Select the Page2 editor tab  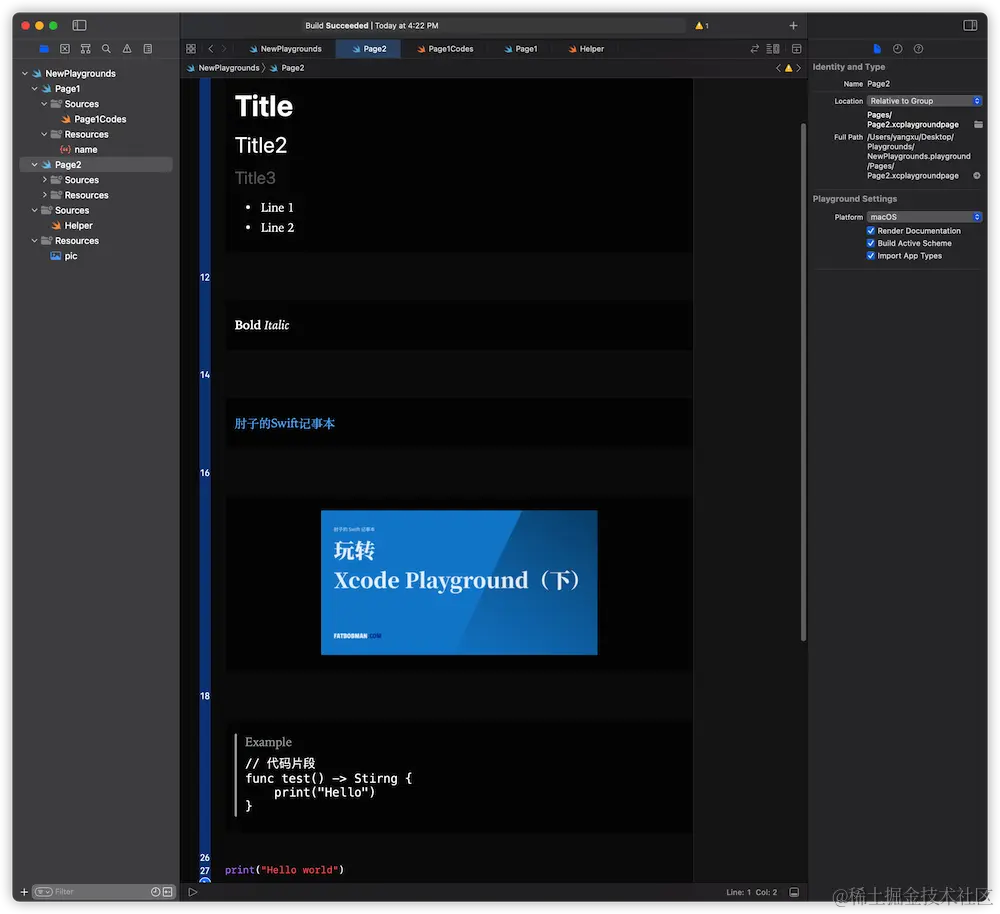pyautogui.click(x=369, y=48)
